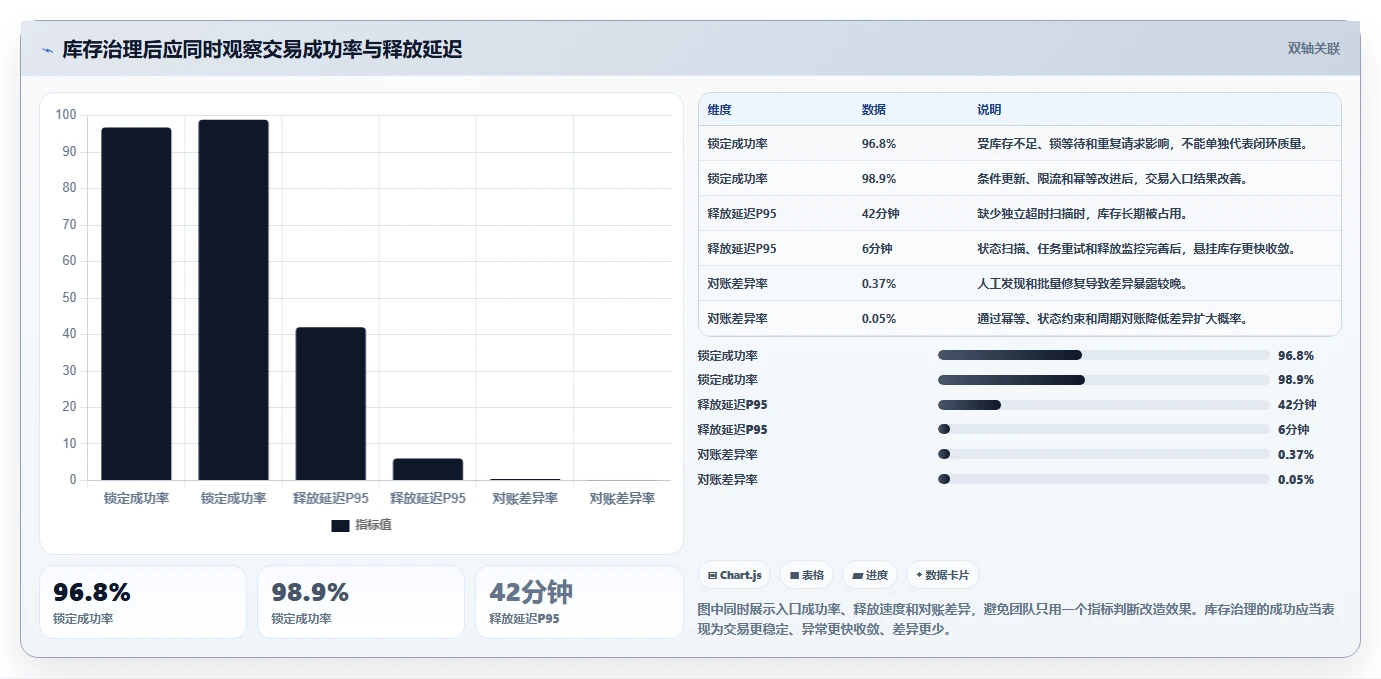The width and height of the screenshot is (1381, 679).
Task: Click the 42分钟 value beside its progress bar
Action: (x=1297, y=405)
